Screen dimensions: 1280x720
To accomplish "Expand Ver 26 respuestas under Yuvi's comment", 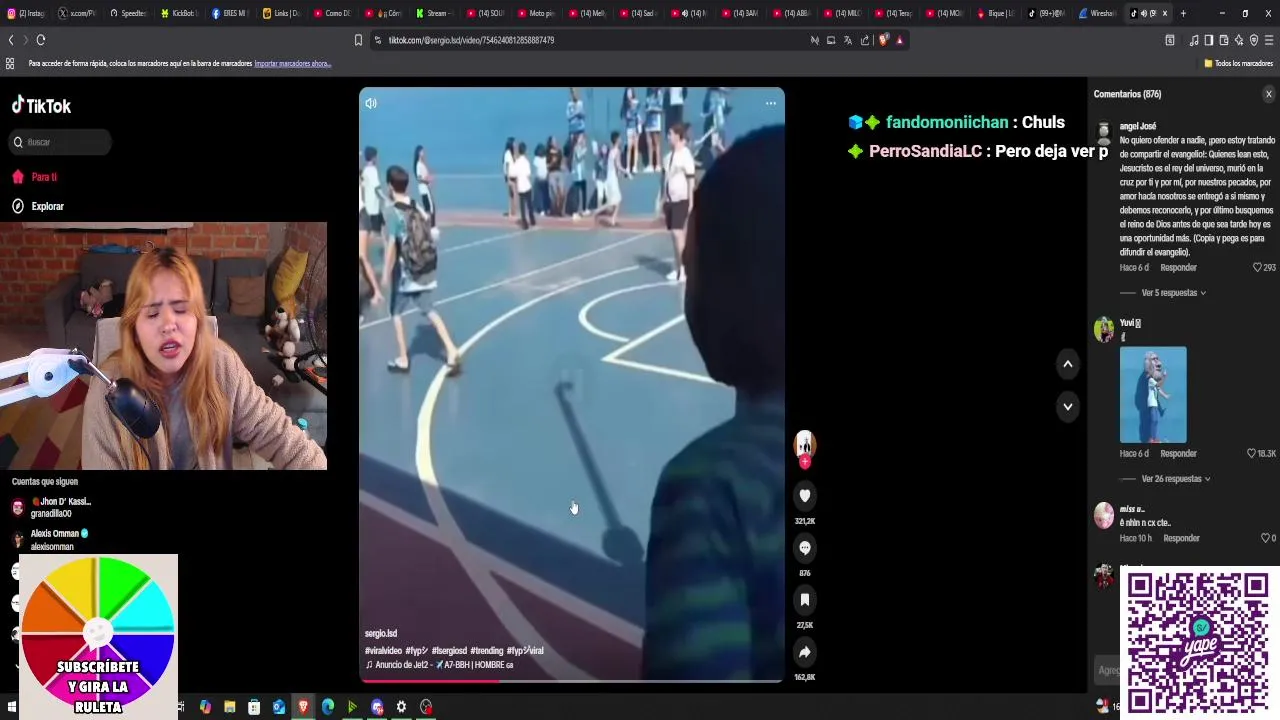I will point(1176,479).
